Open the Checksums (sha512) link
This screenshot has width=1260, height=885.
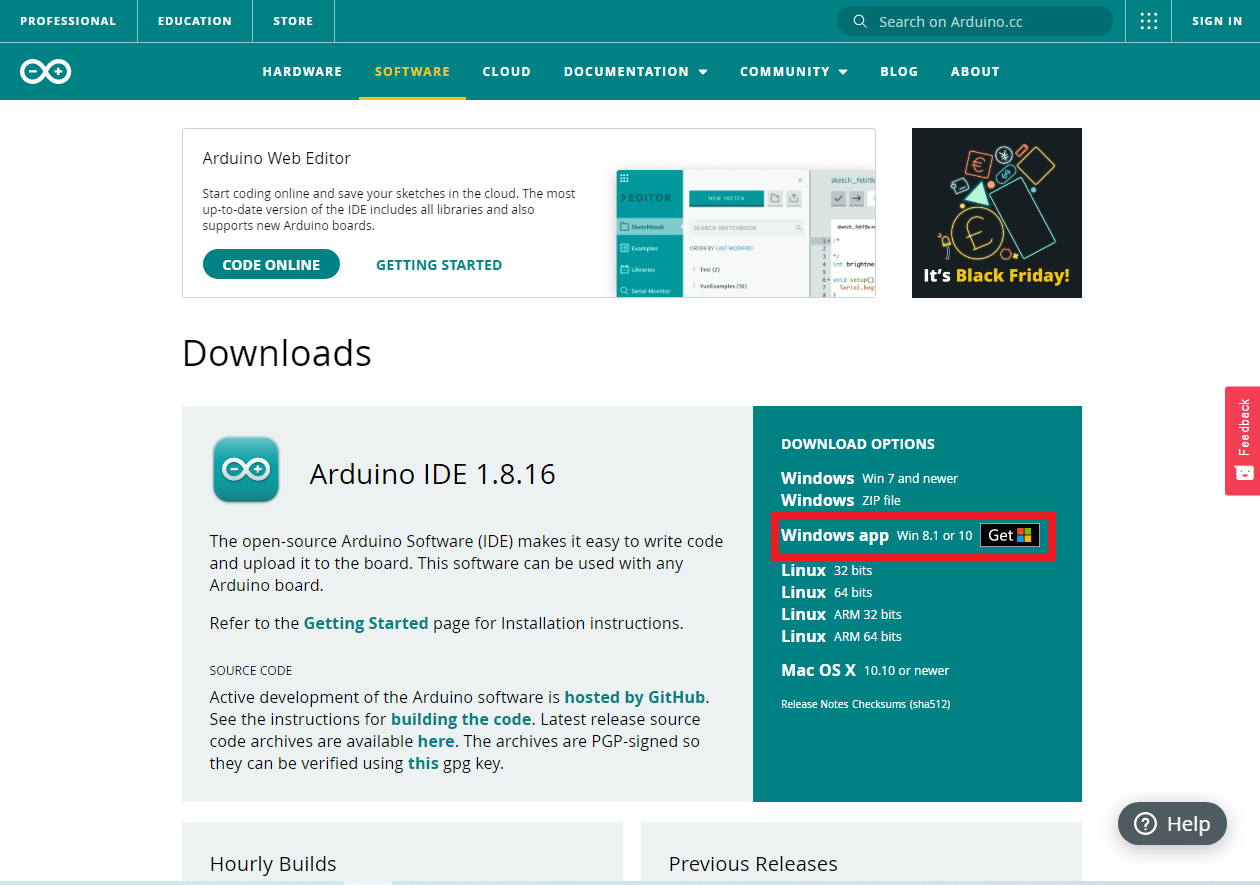pos(901,704)
